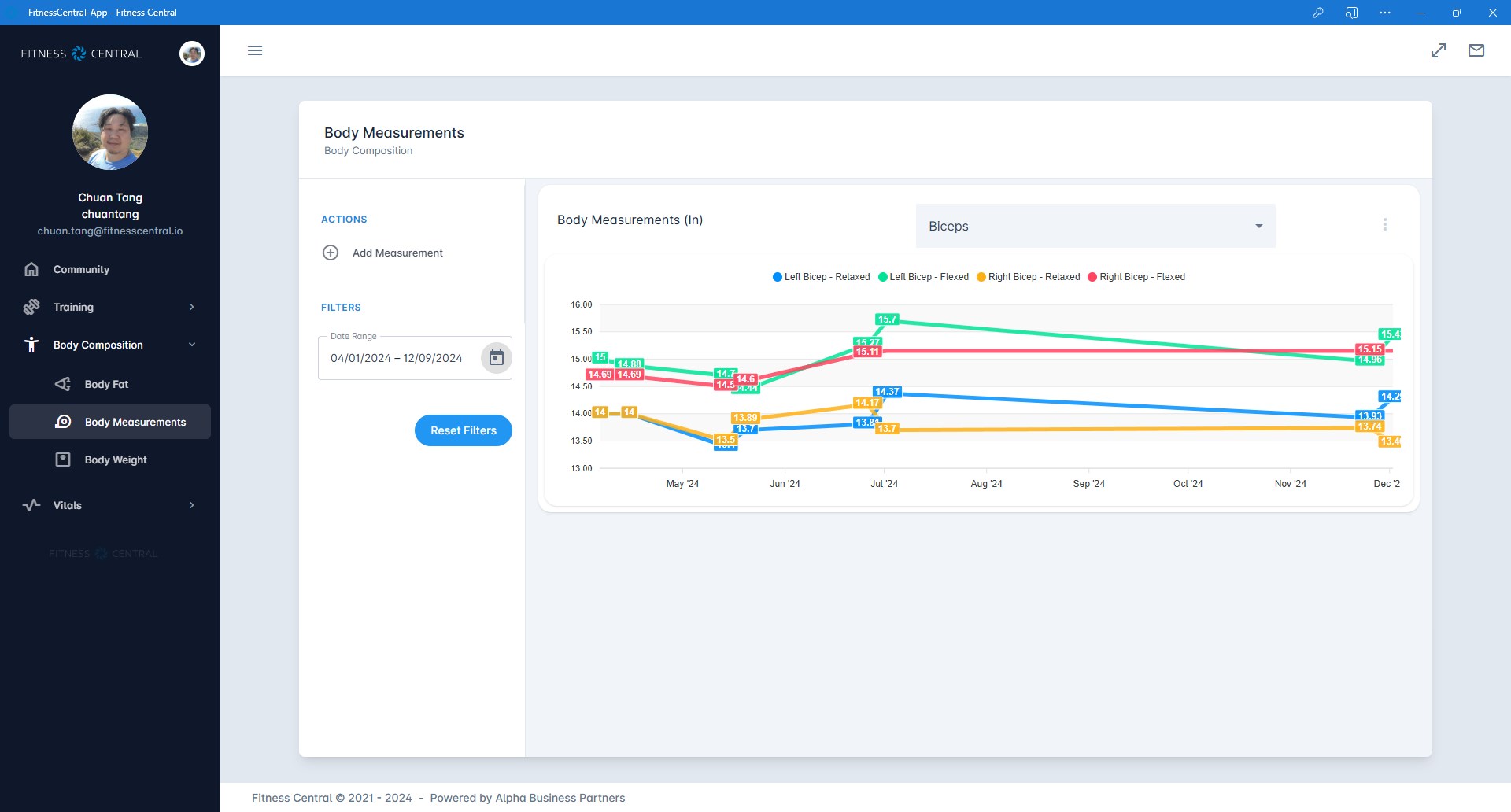Click the Reset Filters button
The width and height of the screenshot is (1511, 812).
point(464,430)
